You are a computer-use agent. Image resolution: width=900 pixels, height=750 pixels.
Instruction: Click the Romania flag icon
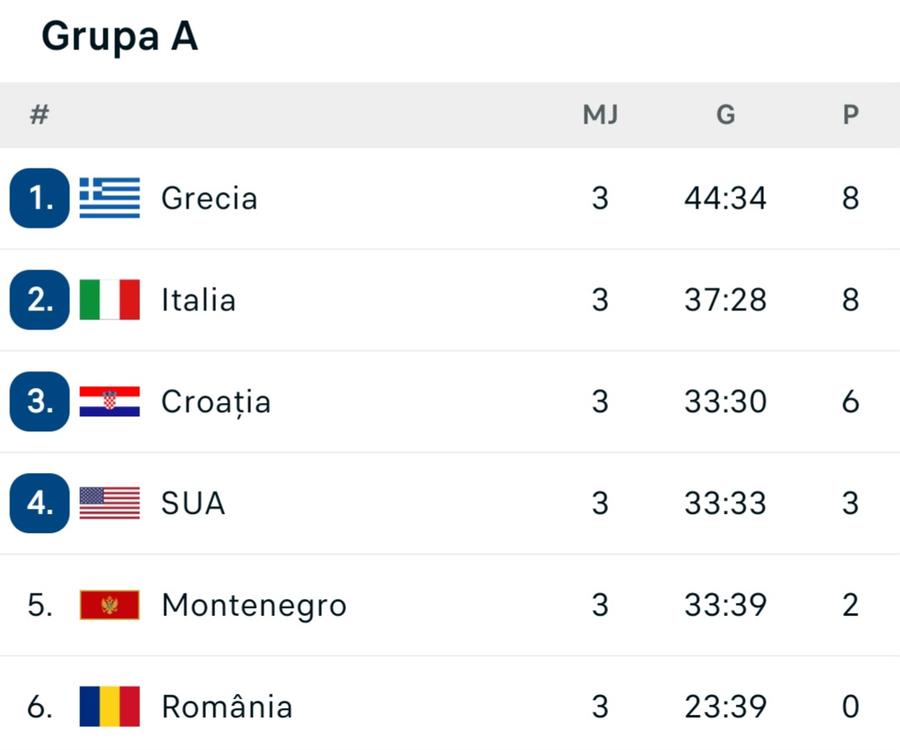[110, 706]
